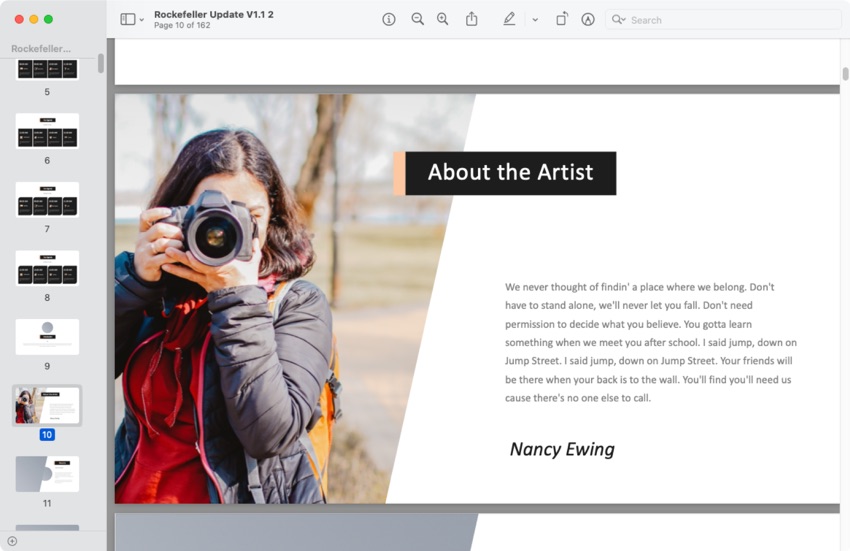Minimize the Preview window

pyautogui.click(x=34, y=20)
